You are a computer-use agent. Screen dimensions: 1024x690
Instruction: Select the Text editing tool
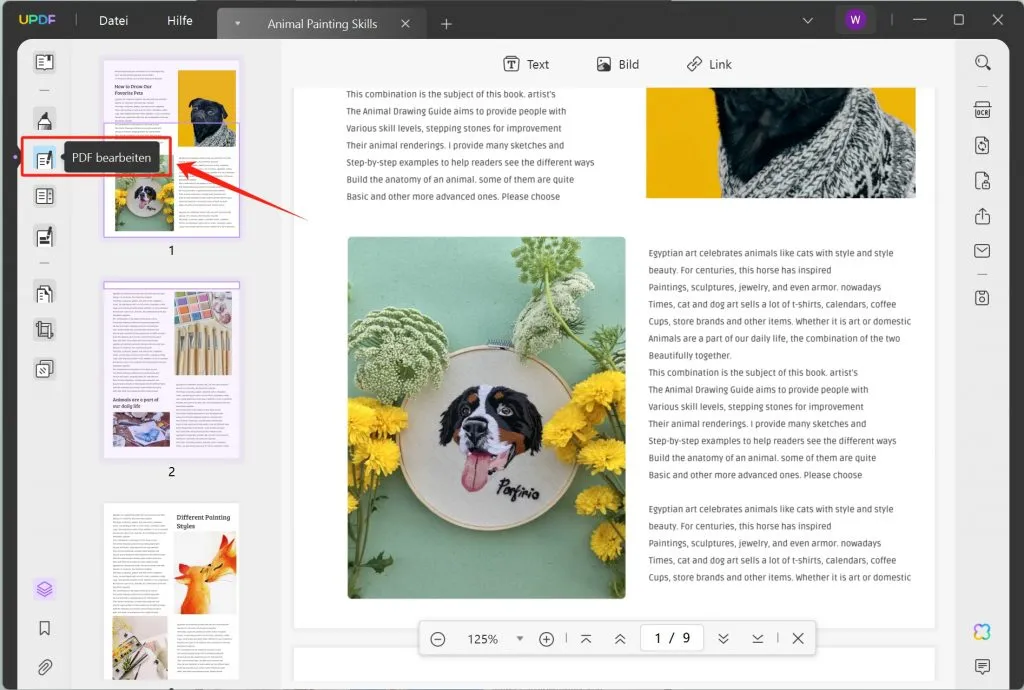pos(527,64)
